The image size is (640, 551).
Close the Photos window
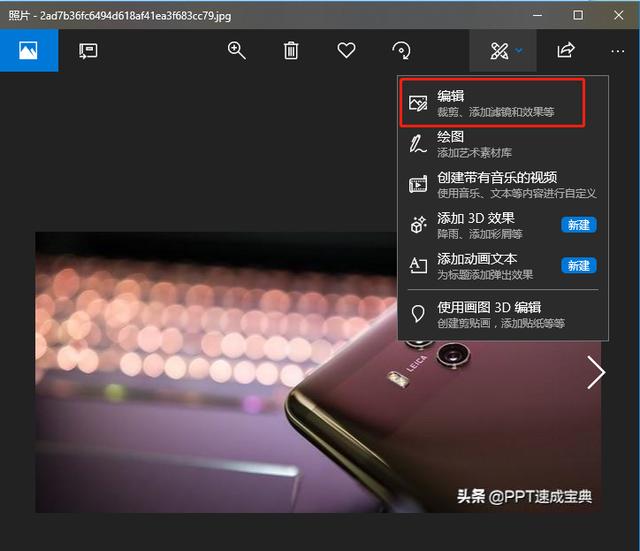click(x=618, y=16)
